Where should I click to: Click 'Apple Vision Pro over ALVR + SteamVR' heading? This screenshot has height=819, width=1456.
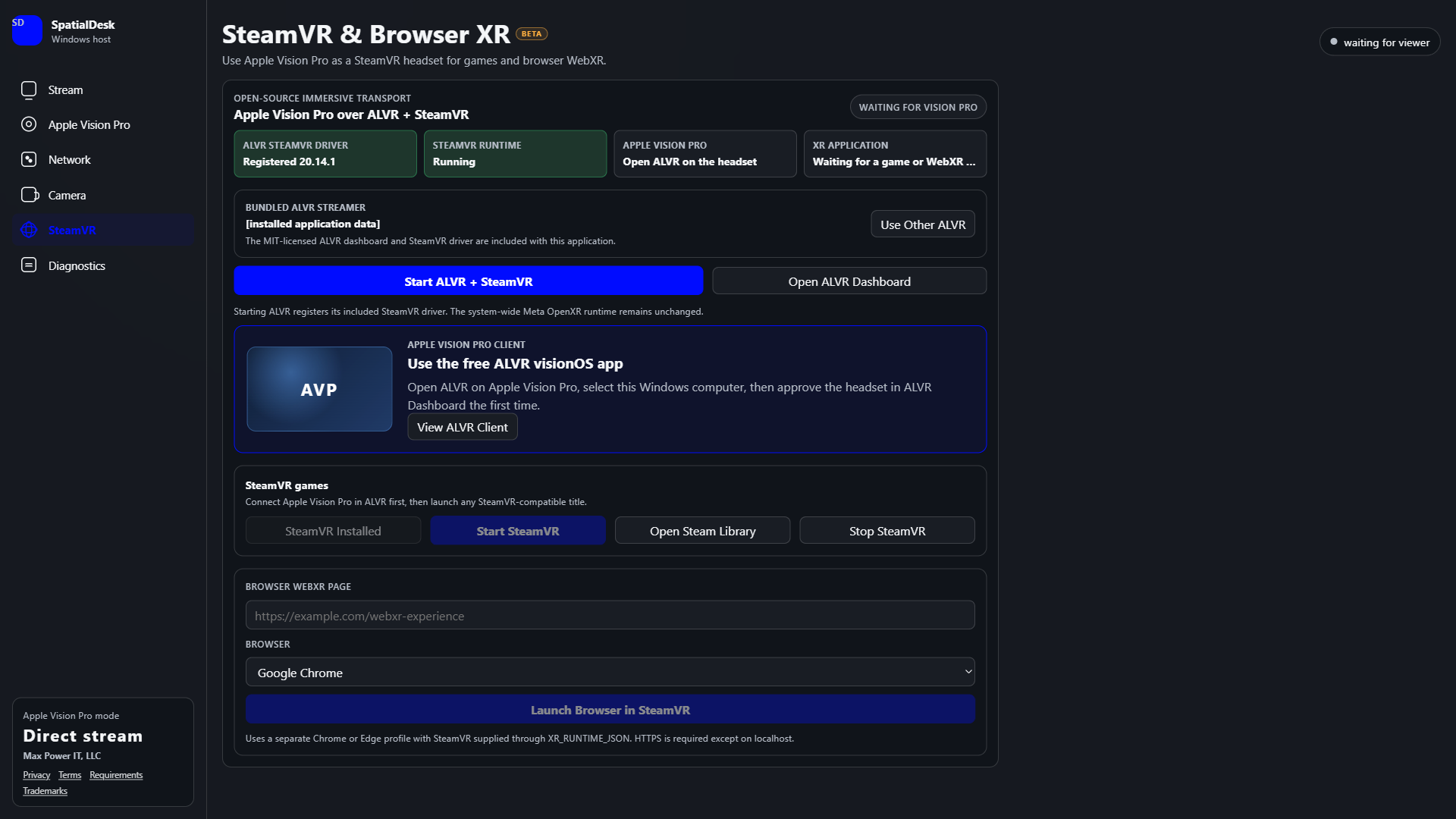(351, 115)
